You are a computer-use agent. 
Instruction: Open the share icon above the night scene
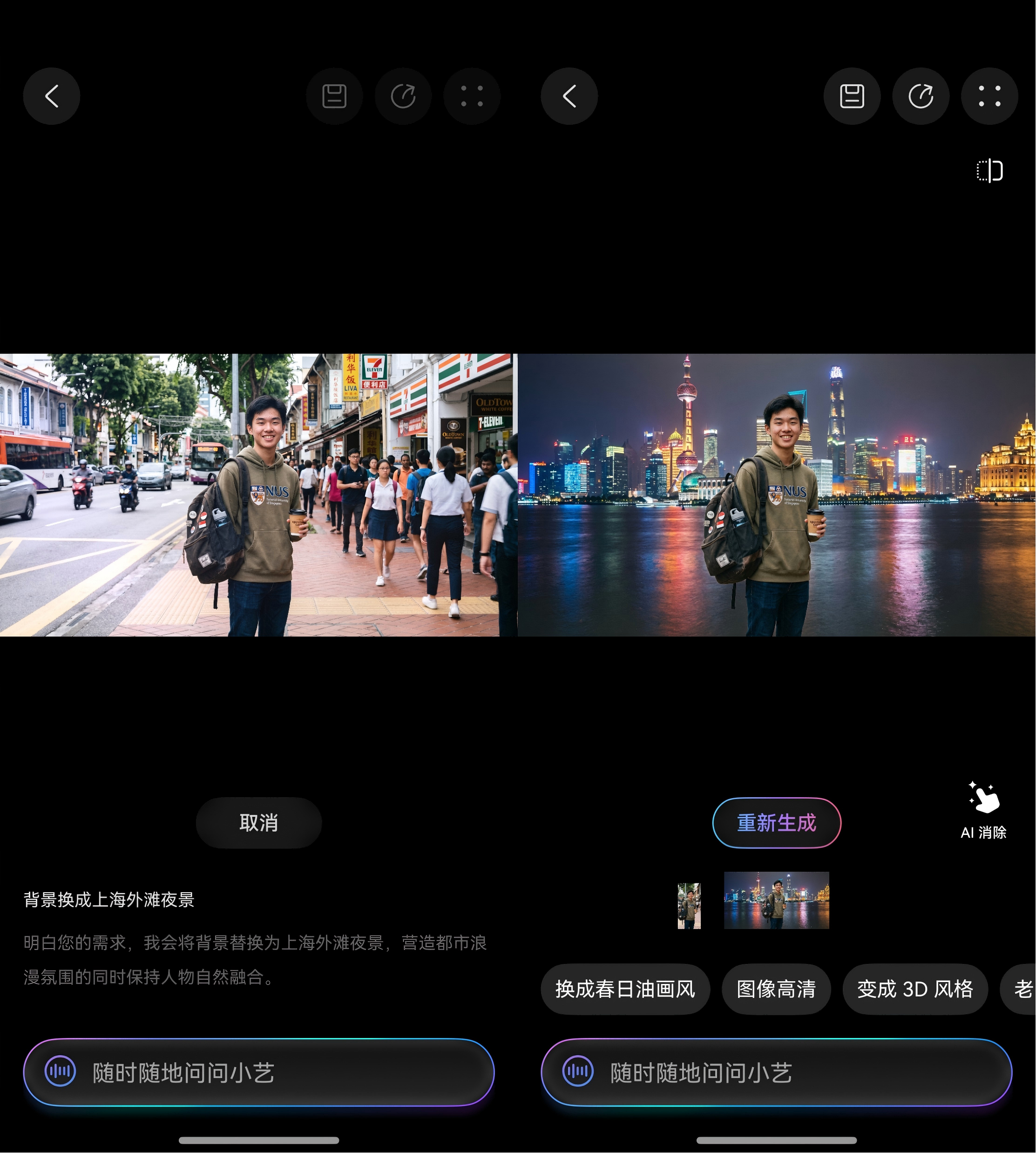pos(921,95)
